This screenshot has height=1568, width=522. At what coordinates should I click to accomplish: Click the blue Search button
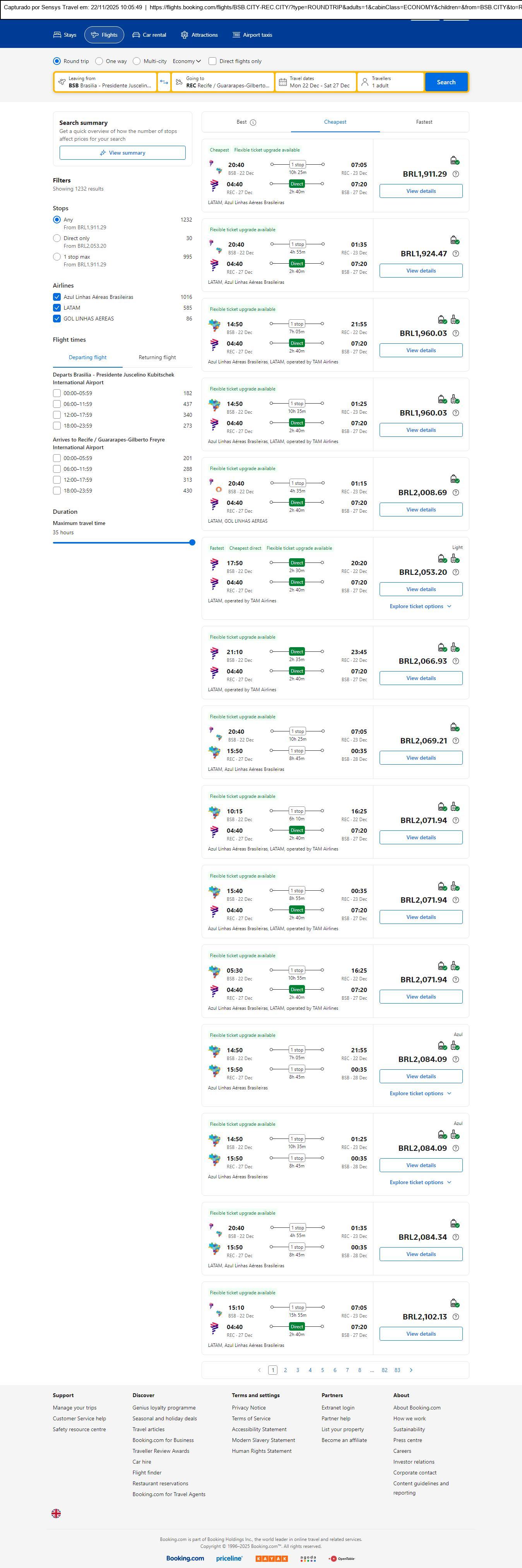(446, 82)
